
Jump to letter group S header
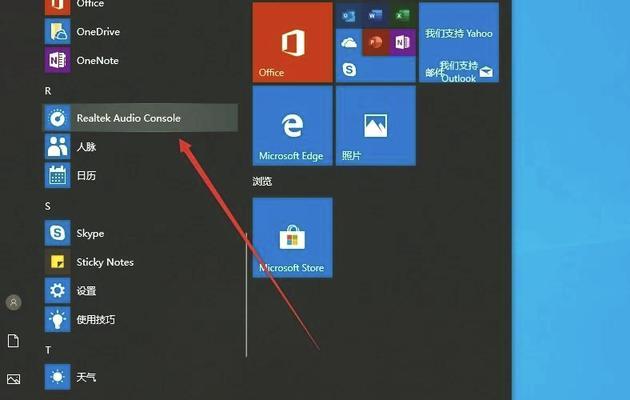[x=48, y=206]
